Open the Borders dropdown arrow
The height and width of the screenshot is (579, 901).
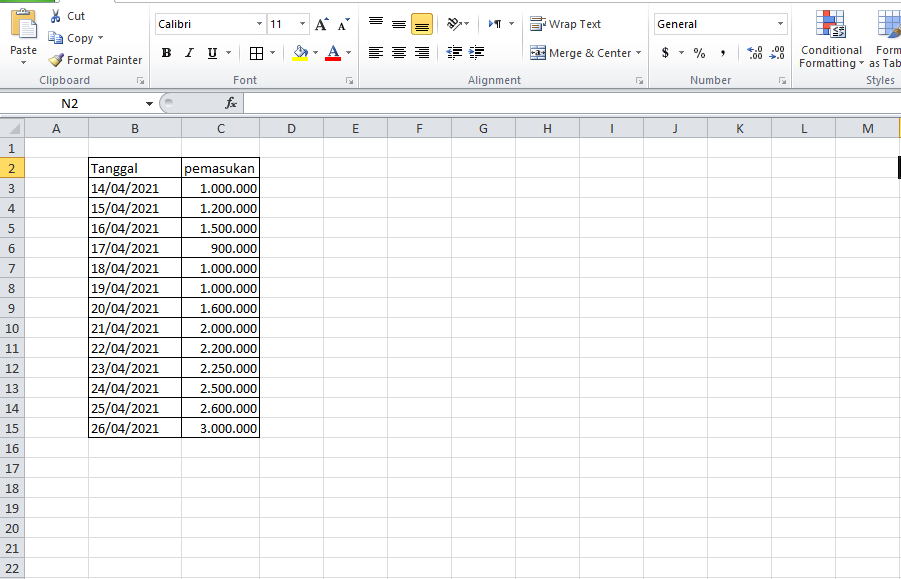(272, 53)
